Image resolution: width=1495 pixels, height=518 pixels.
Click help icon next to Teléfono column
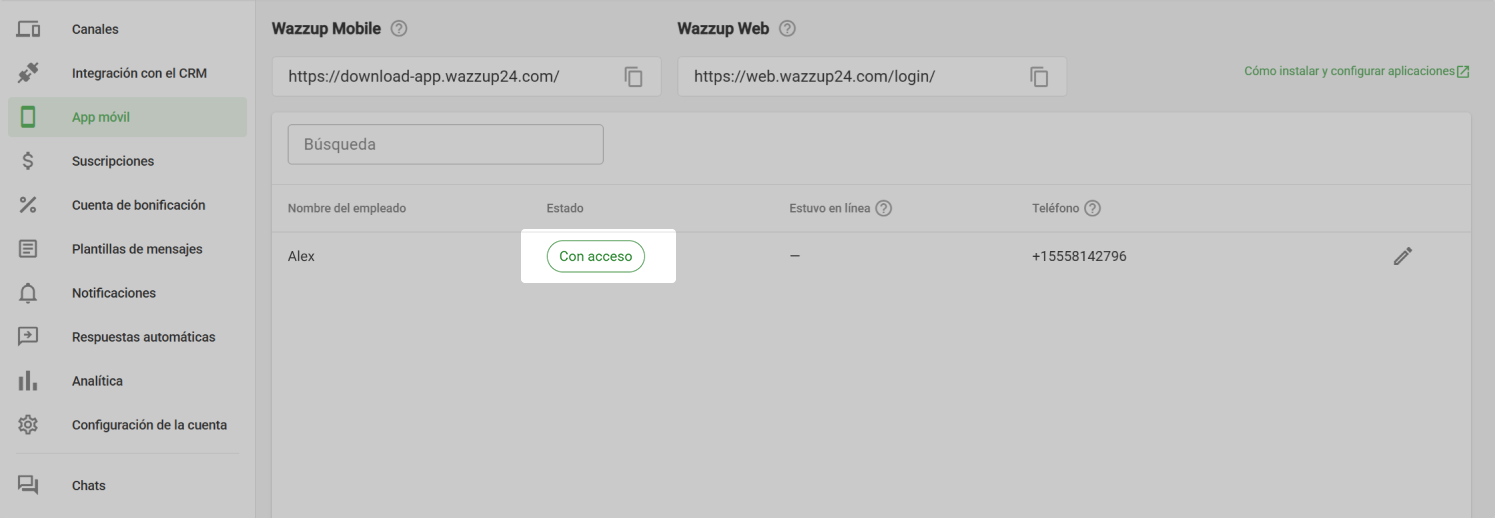pyautogui.click(x=1092, y=208)
